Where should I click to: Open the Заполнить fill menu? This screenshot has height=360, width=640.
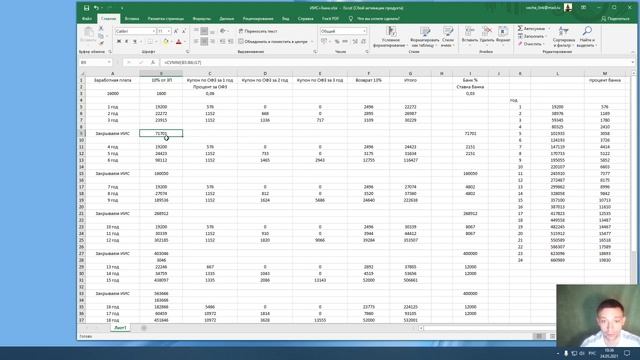tap(532, 36)
